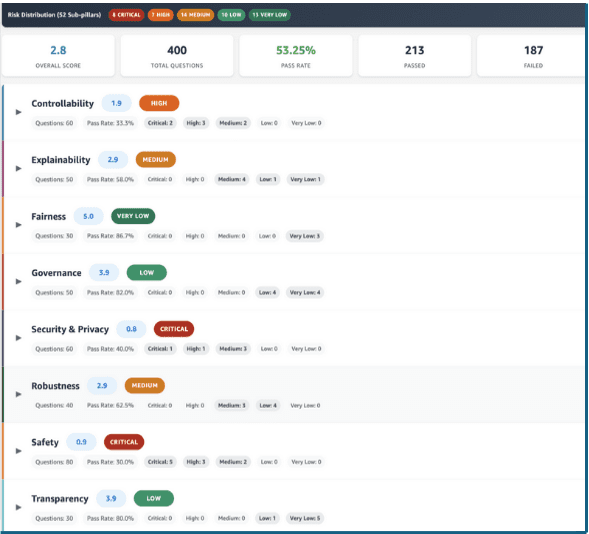
Task: Expand the Fairness section triangle
Action: pyautogui.click(x=18, y=225)
